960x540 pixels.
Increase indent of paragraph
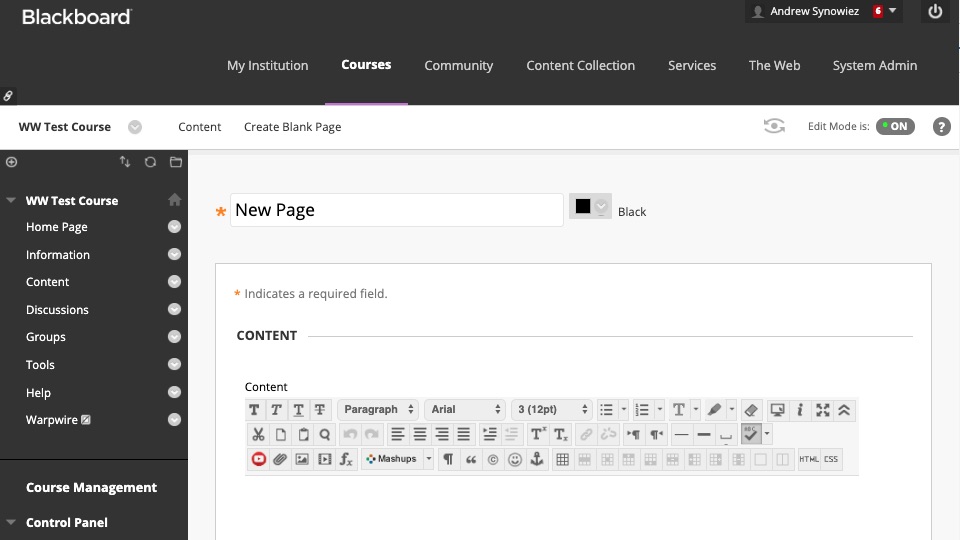coord(489,435)
